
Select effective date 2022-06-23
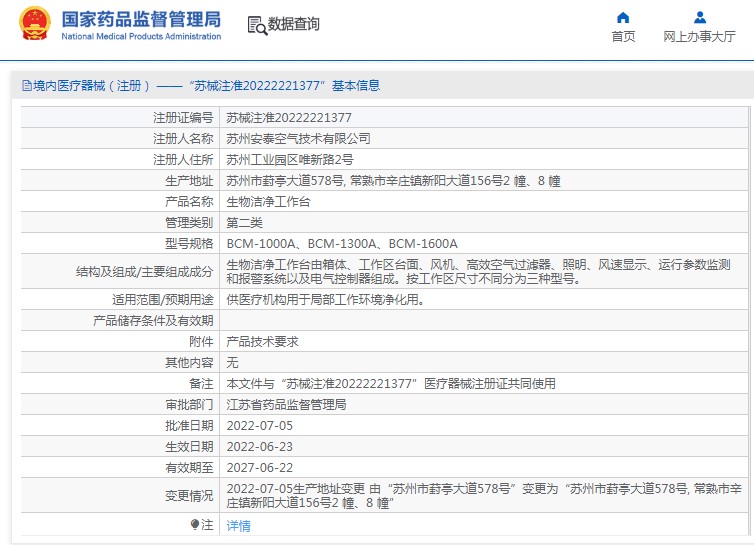(260, 447)
